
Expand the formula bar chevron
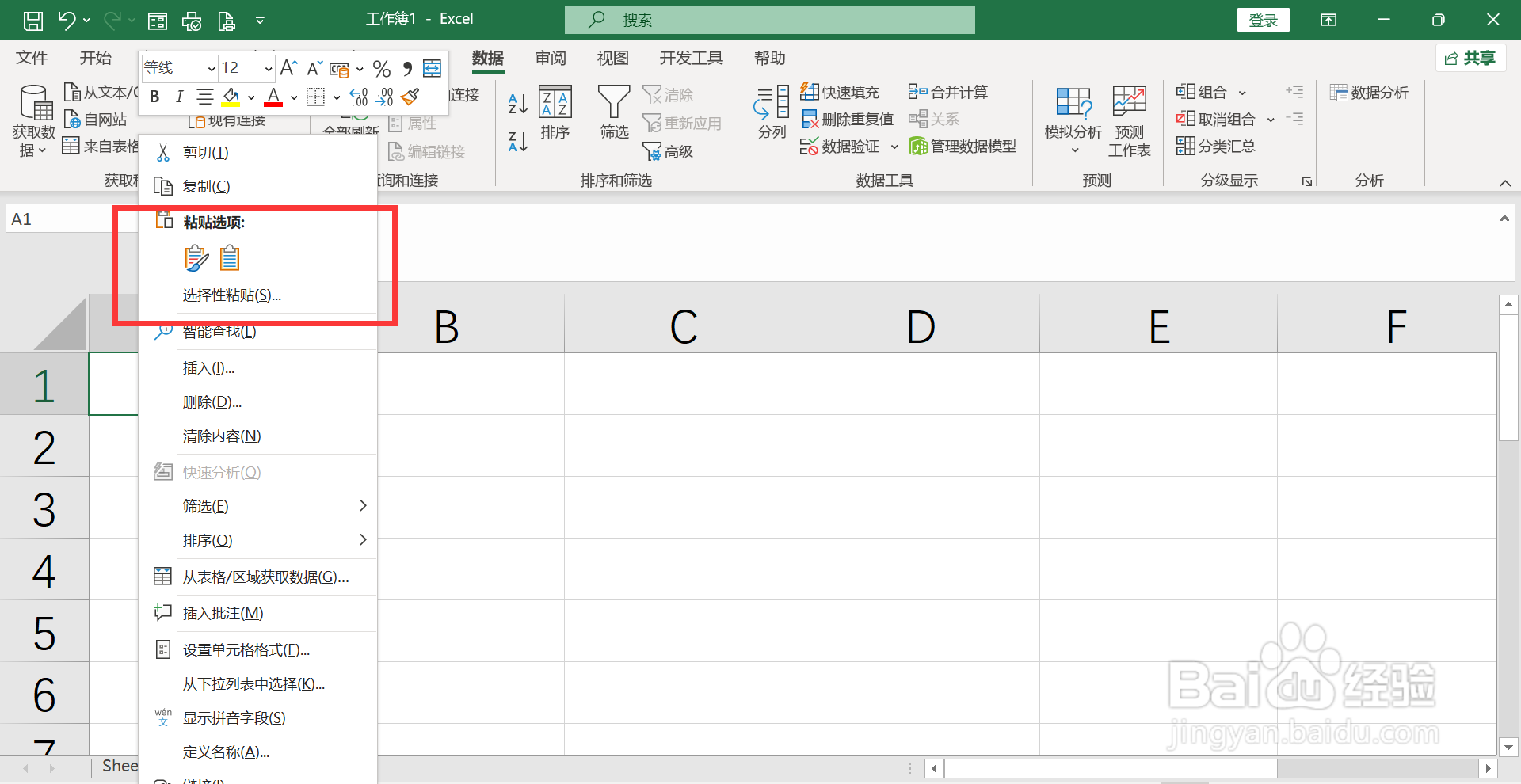pyautogui.click(x=1504, y=218)
